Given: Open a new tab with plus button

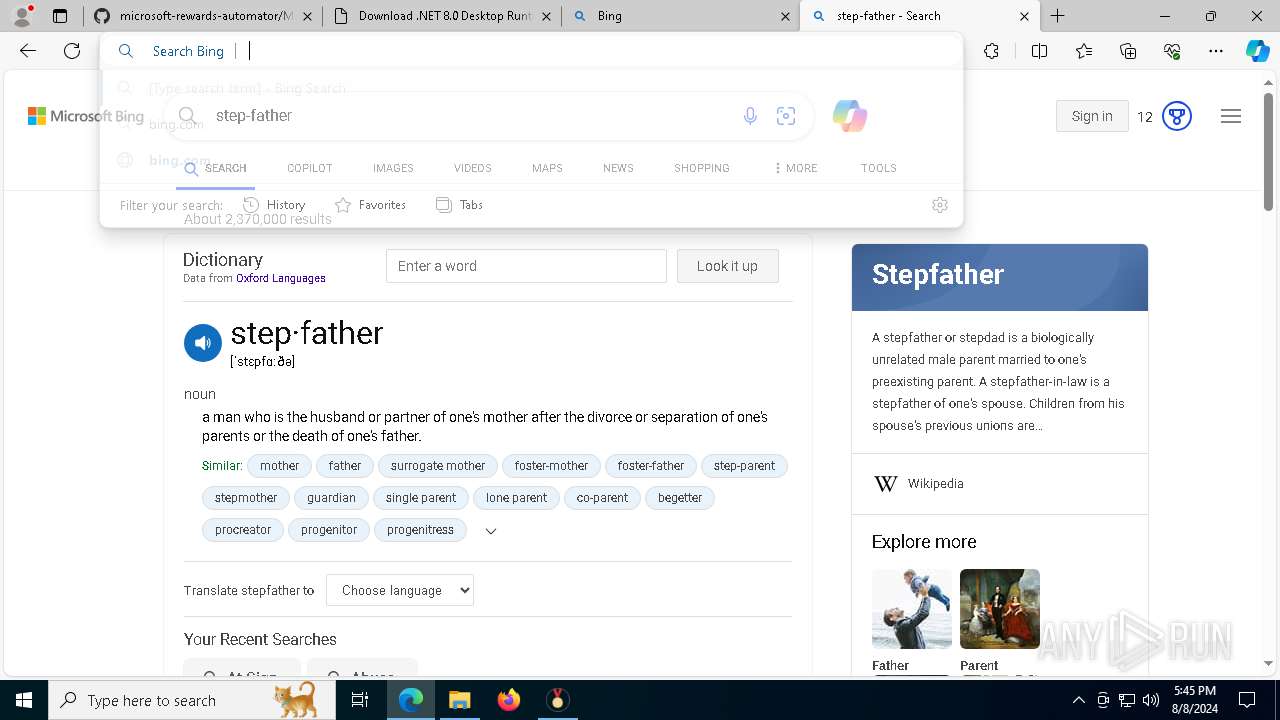Looking at the screenshot, I should pos(1057,16).
